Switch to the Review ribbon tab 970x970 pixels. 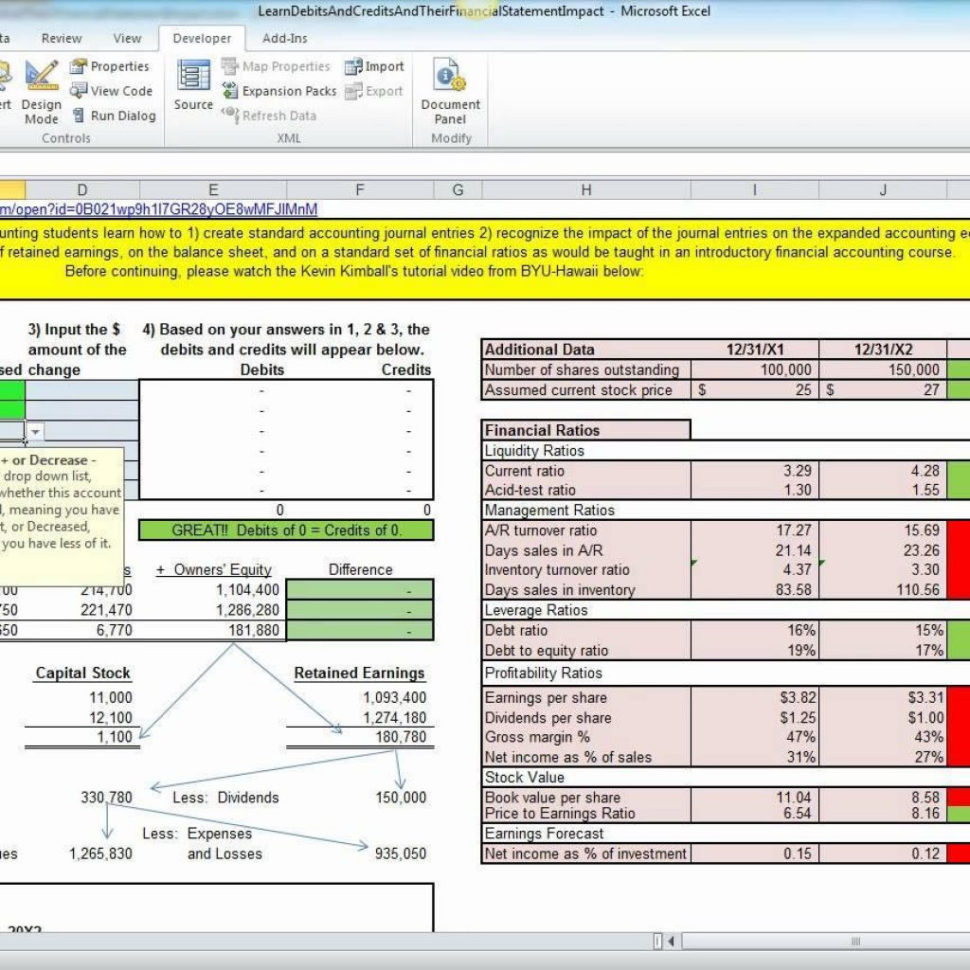click(62, 38)
